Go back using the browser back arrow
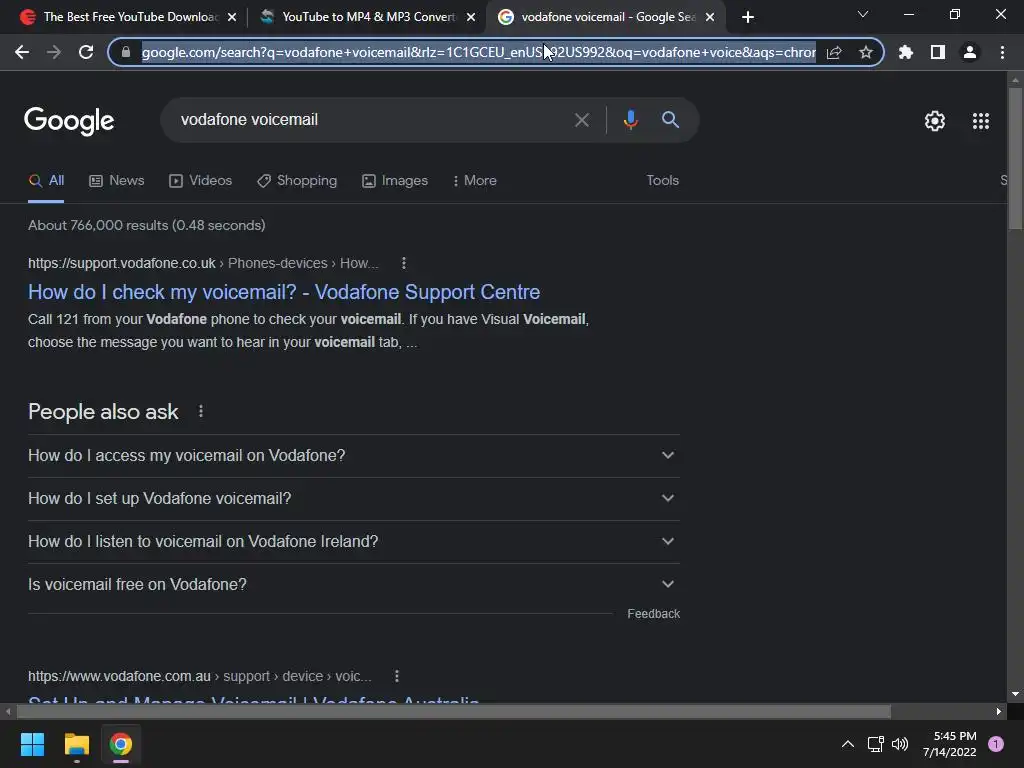The height and width of the screenshot is (768, 1024). (22, 52)
